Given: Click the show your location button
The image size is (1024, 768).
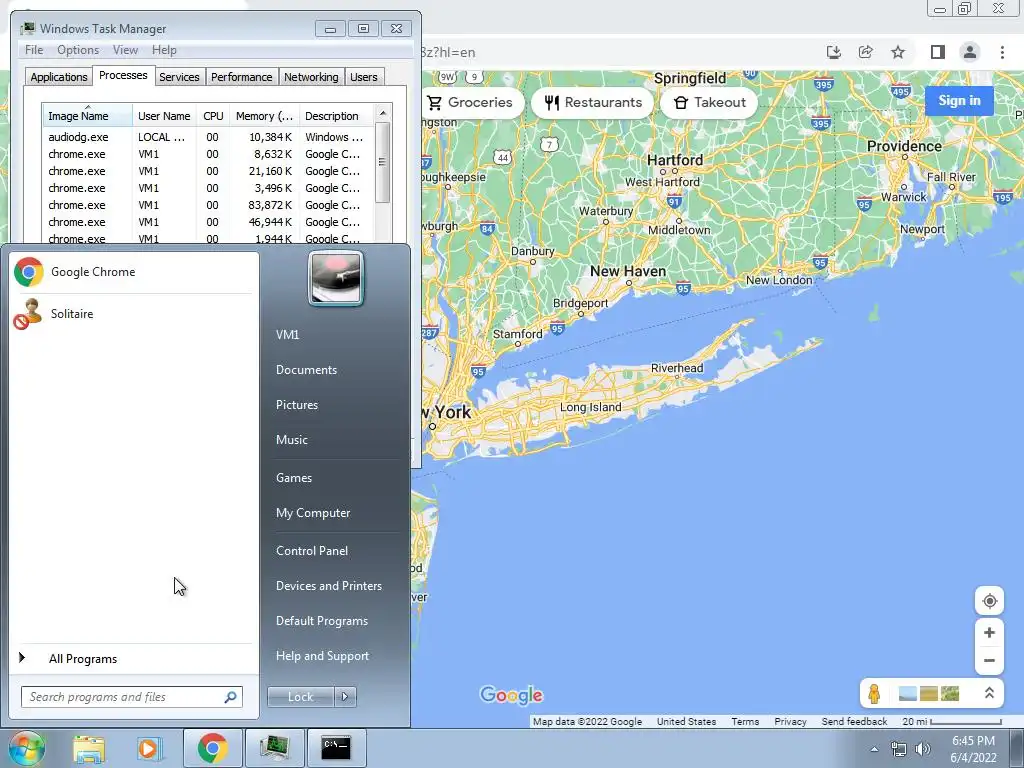Looking at the screenshot, I should (x=989, y=601).
